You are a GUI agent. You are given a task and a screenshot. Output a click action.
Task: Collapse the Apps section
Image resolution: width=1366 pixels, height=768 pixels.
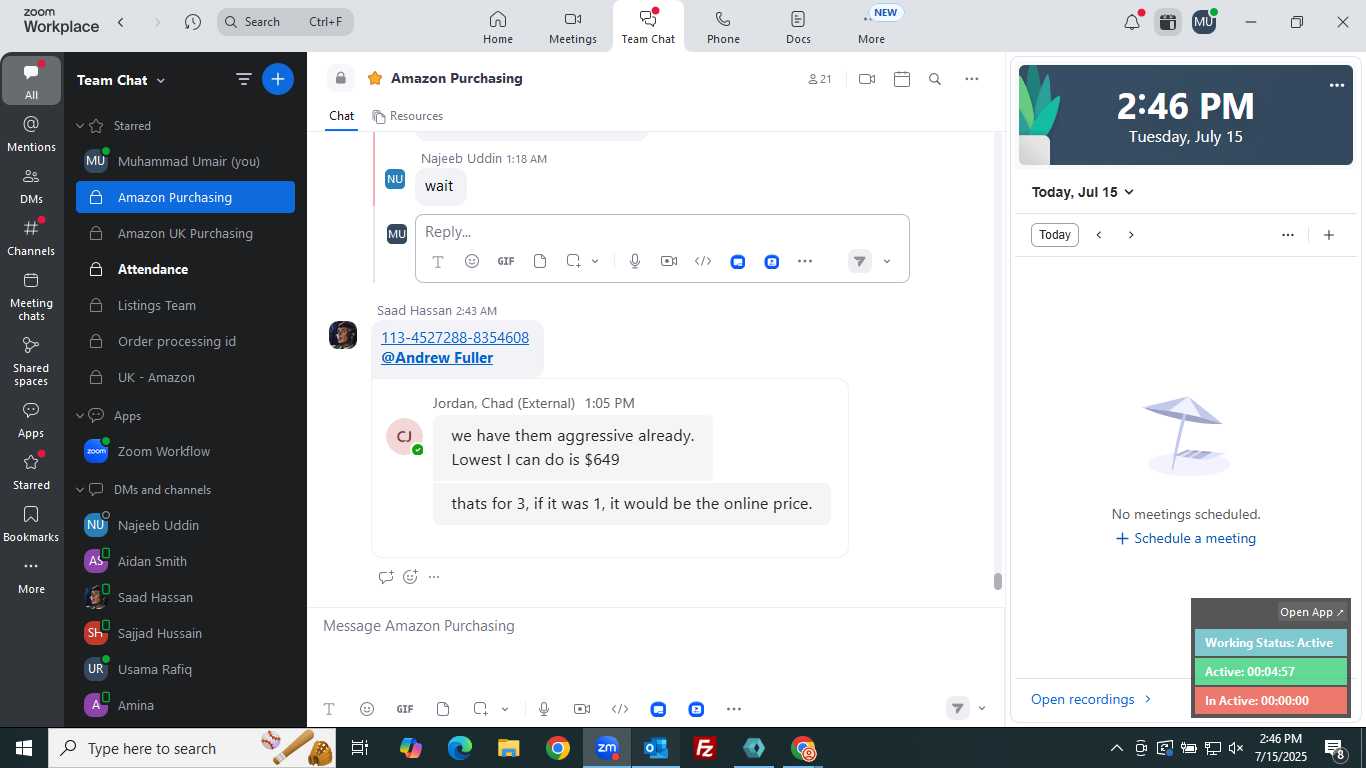(x=80, y=416)
